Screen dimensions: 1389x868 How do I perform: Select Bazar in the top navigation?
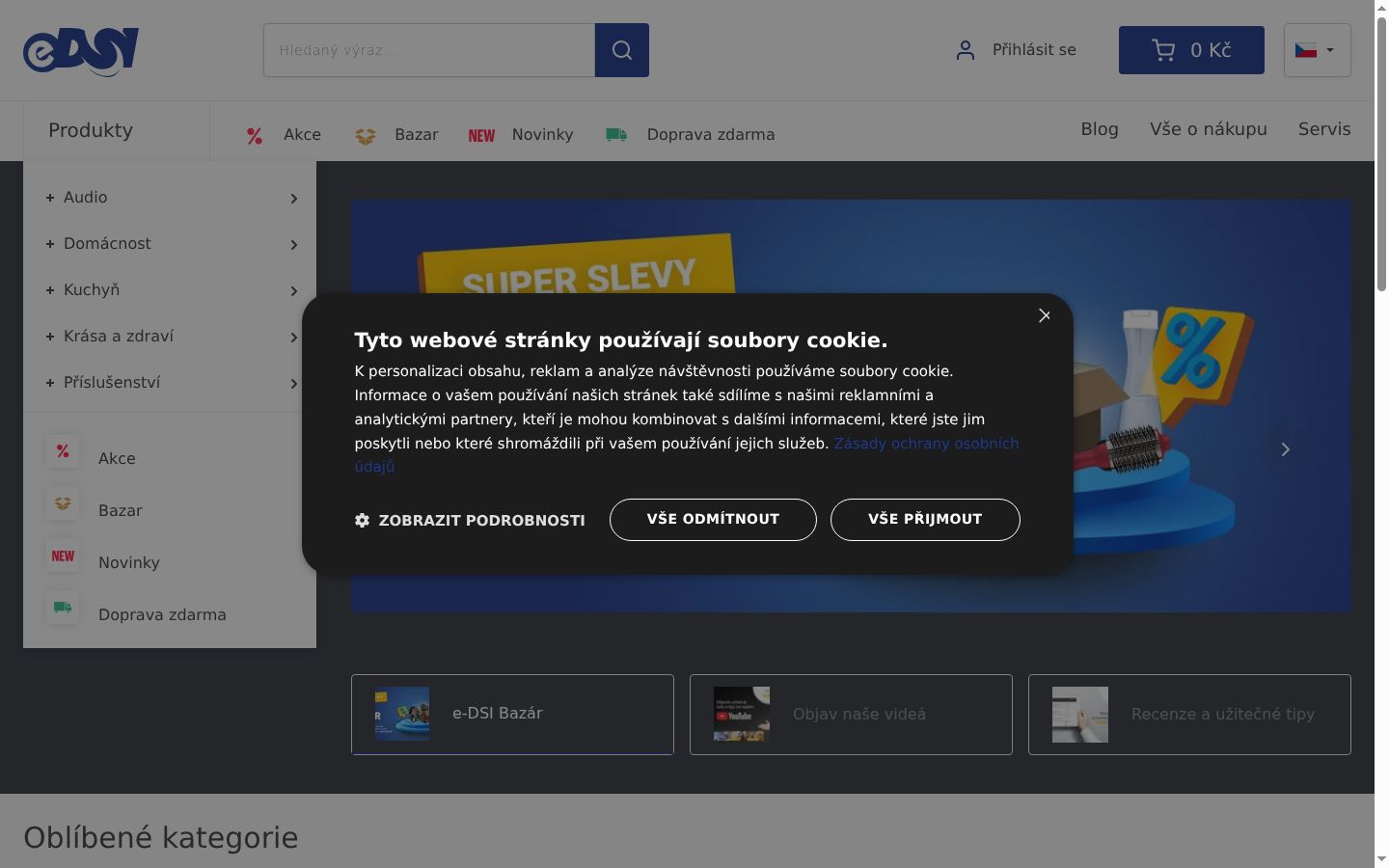(x=416, y=135)
